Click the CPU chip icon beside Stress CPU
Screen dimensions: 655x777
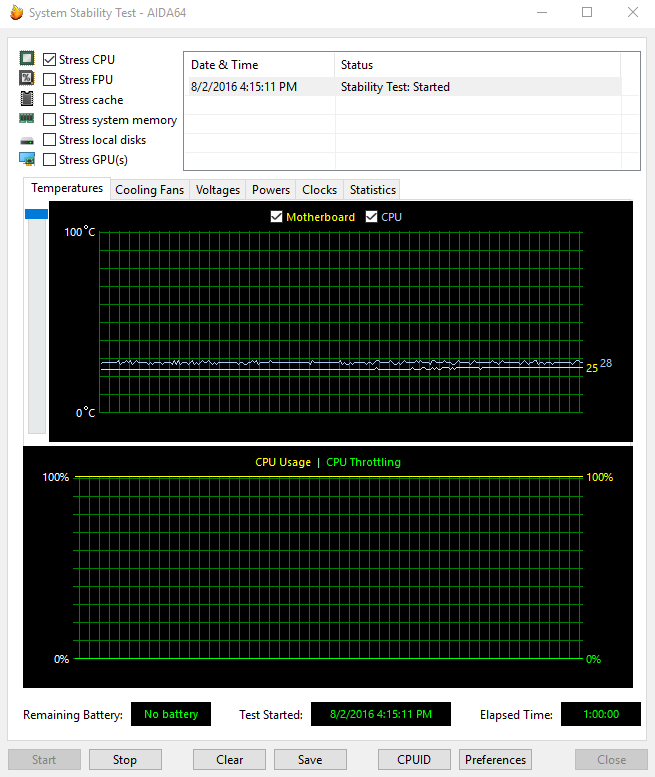tap(27, 59)
